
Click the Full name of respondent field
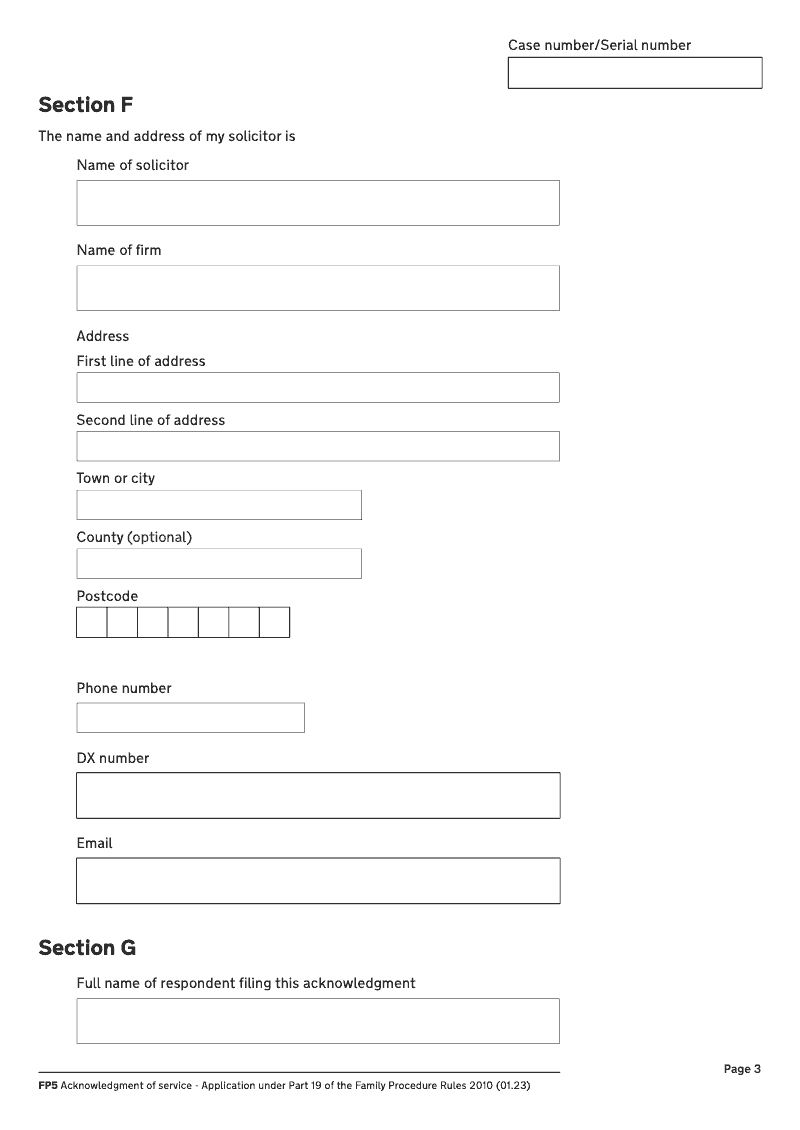[x=318, y=1021]
